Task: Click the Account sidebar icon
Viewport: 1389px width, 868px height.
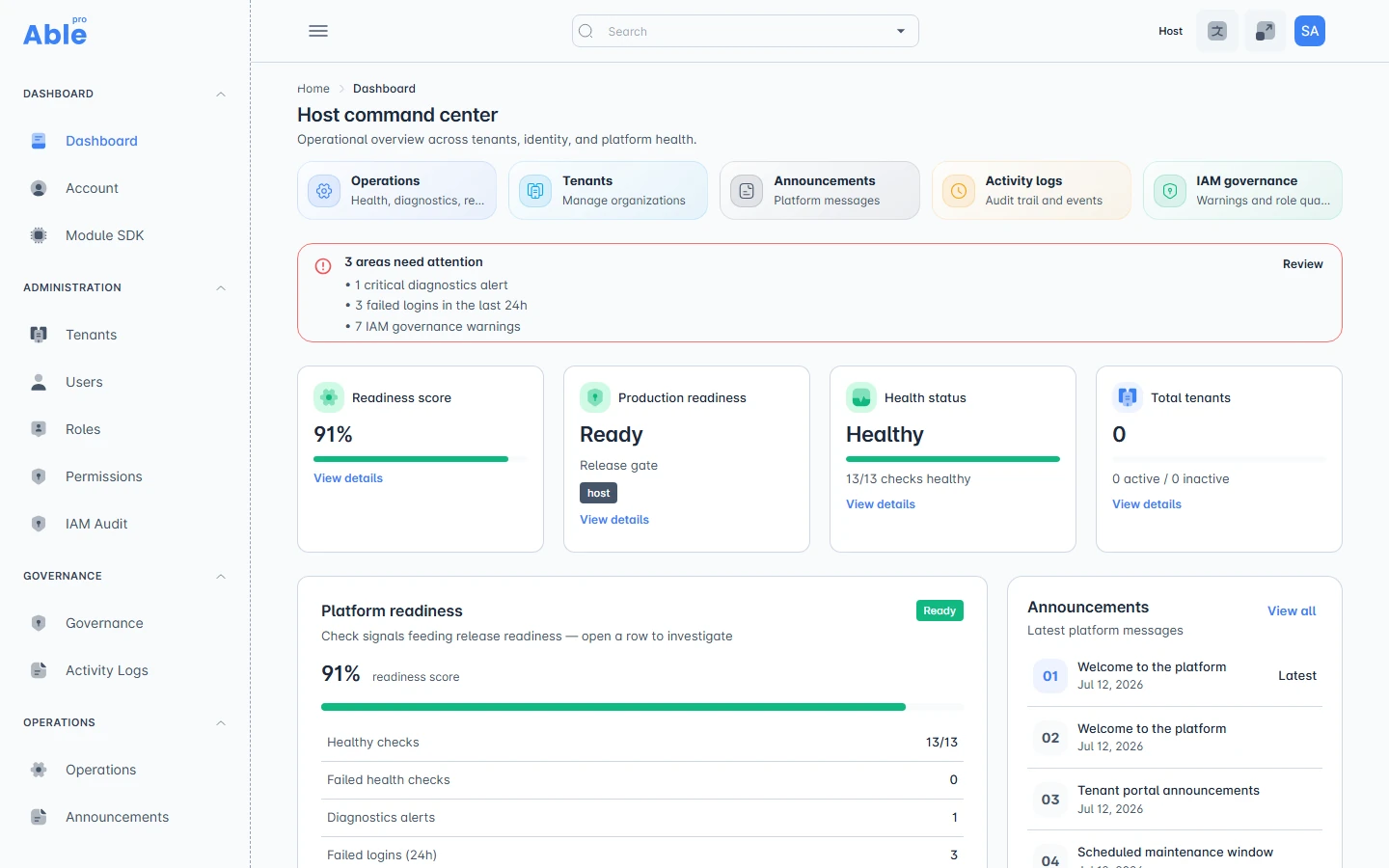Action: (39, 188)
